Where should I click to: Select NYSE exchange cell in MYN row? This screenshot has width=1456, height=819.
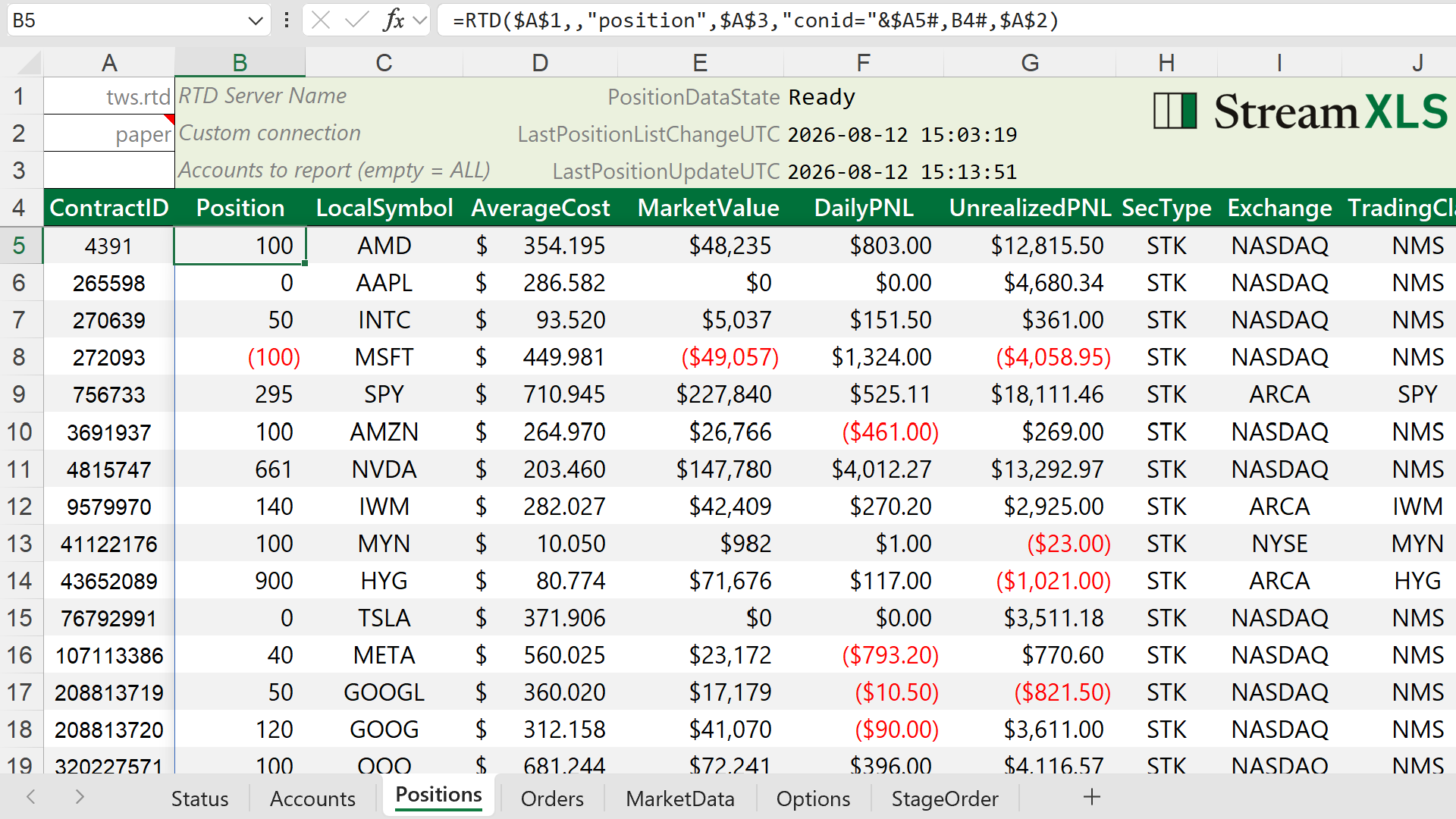point(1279,544)
